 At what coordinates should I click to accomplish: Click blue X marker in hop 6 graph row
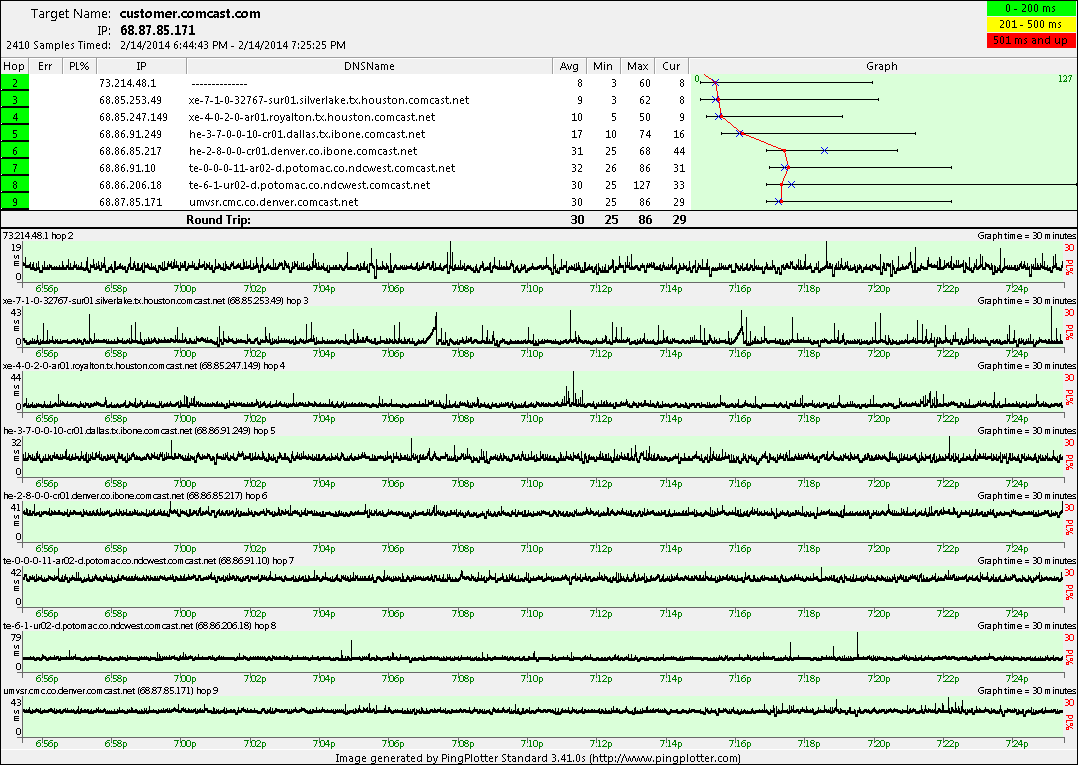tap(824, 150)
